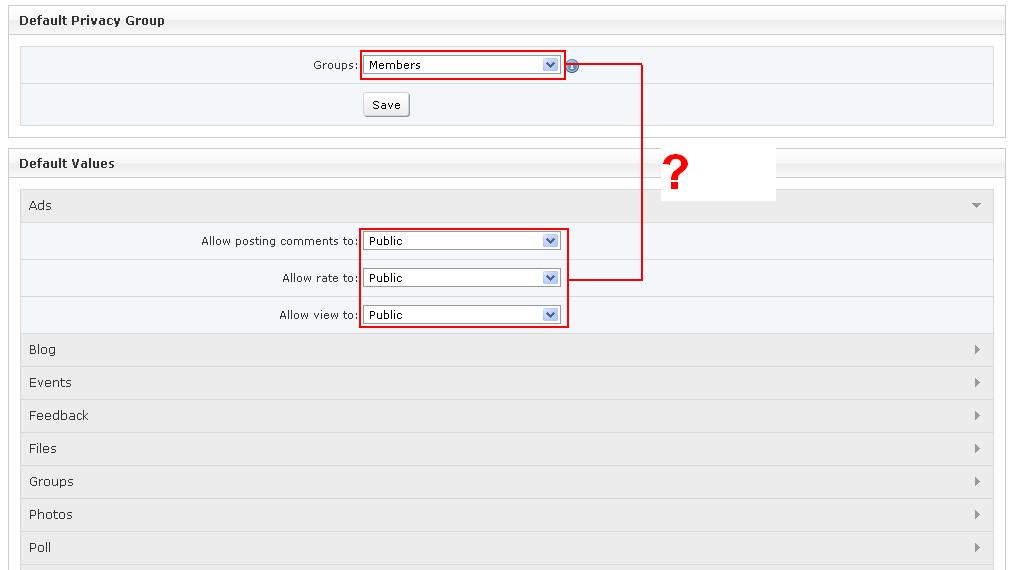The height and width of the screenshot is (570, 1016).
Task: Select the Poll section label
Action: coord(40,548)
